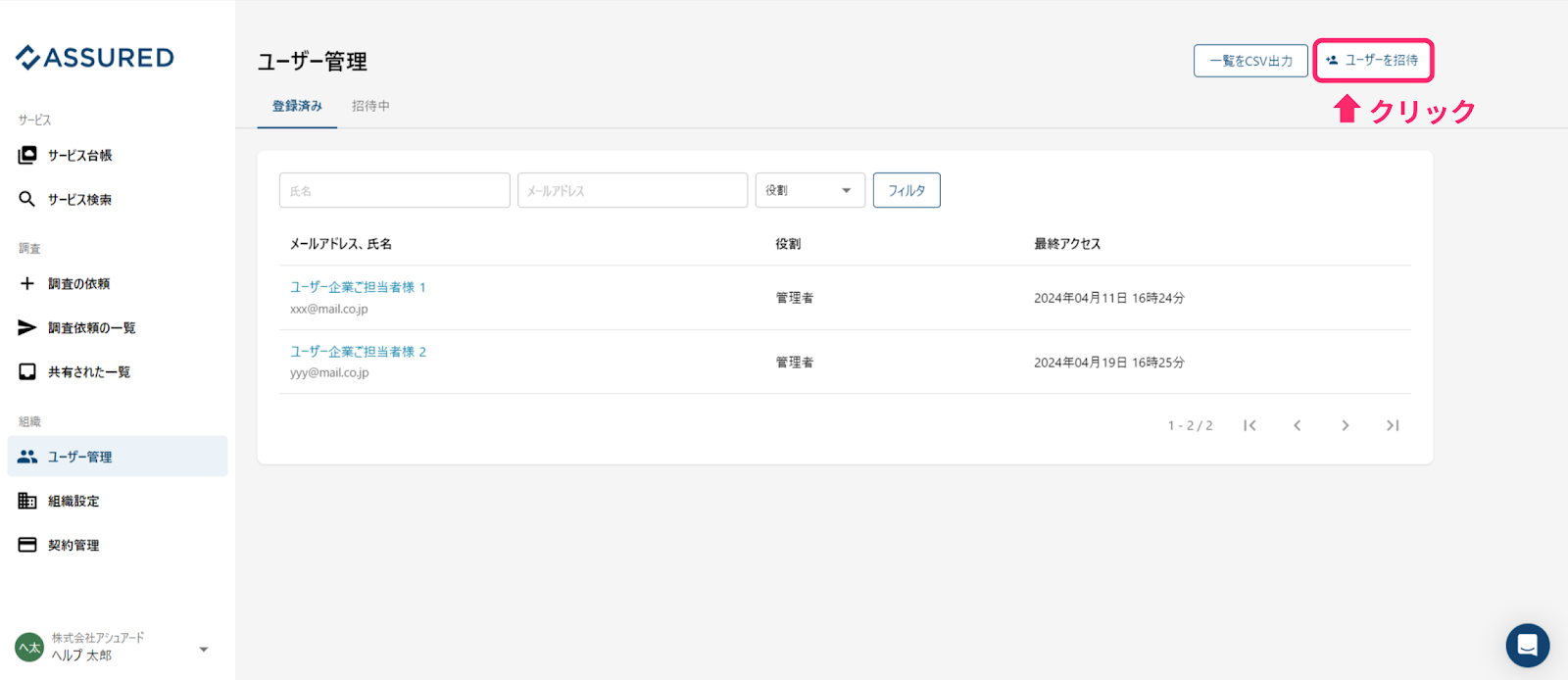Viewport: 1568px width, 680px height.
Task: Click 2024年04月19日 16時25分 access time
Action: (1109, 363)
